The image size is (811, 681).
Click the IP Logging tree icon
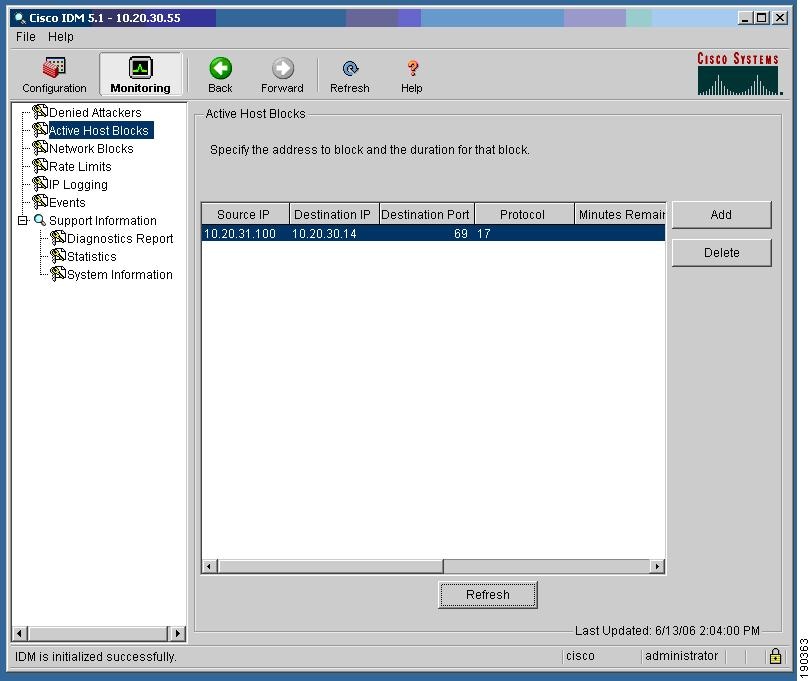pyautogui.click(x=40, y=184)
